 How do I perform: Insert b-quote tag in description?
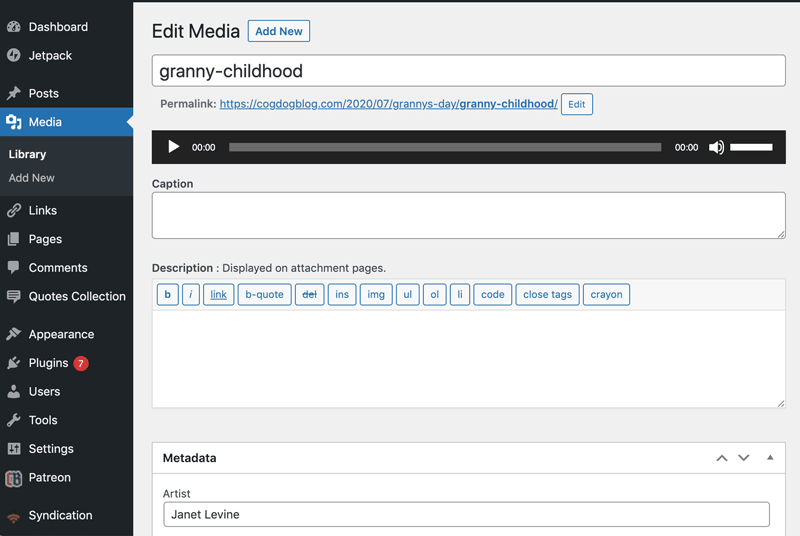(264, 294)
